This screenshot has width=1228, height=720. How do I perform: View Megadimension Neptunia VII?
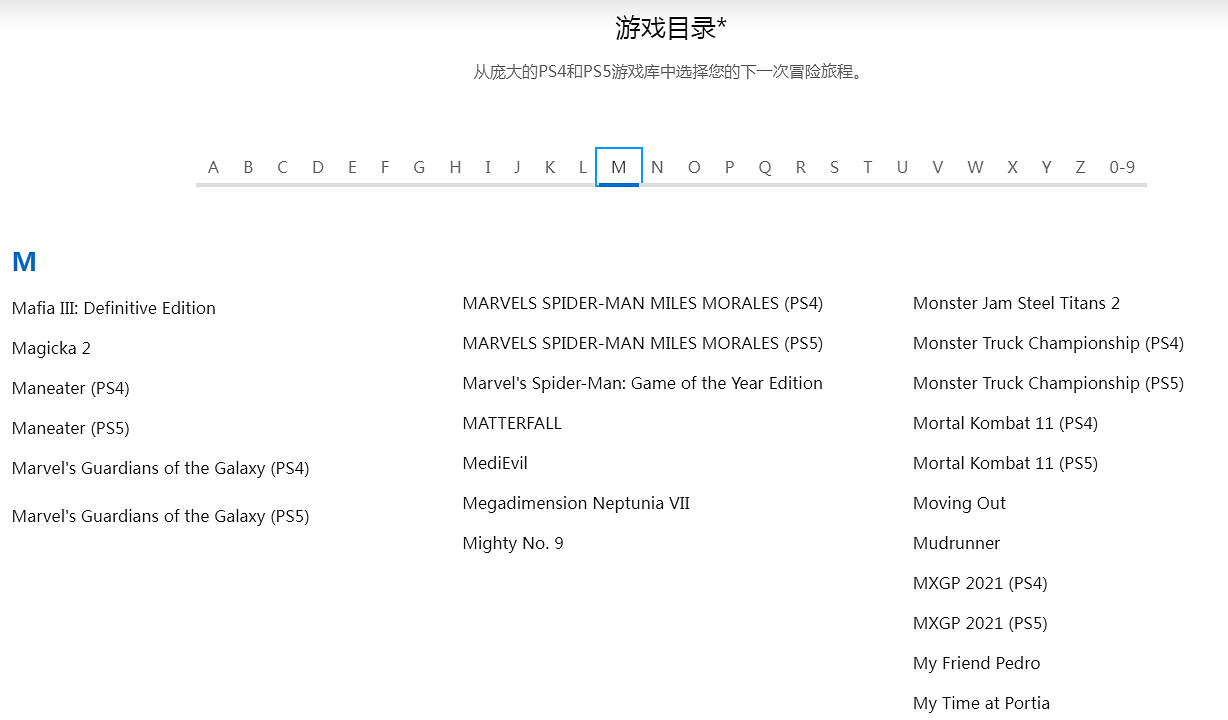pos(576,503)
